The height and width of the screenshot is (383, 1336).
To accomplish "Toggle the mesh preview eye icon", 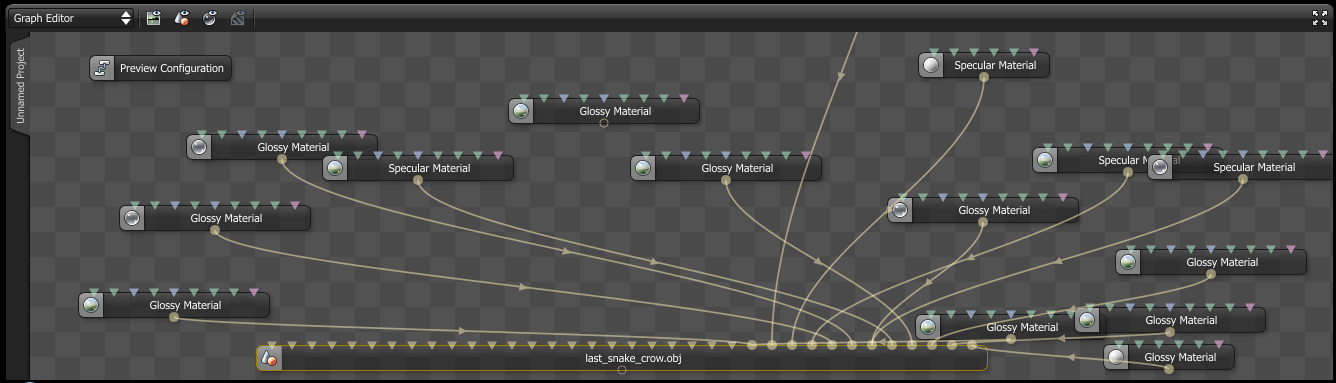I will point(182,18).
